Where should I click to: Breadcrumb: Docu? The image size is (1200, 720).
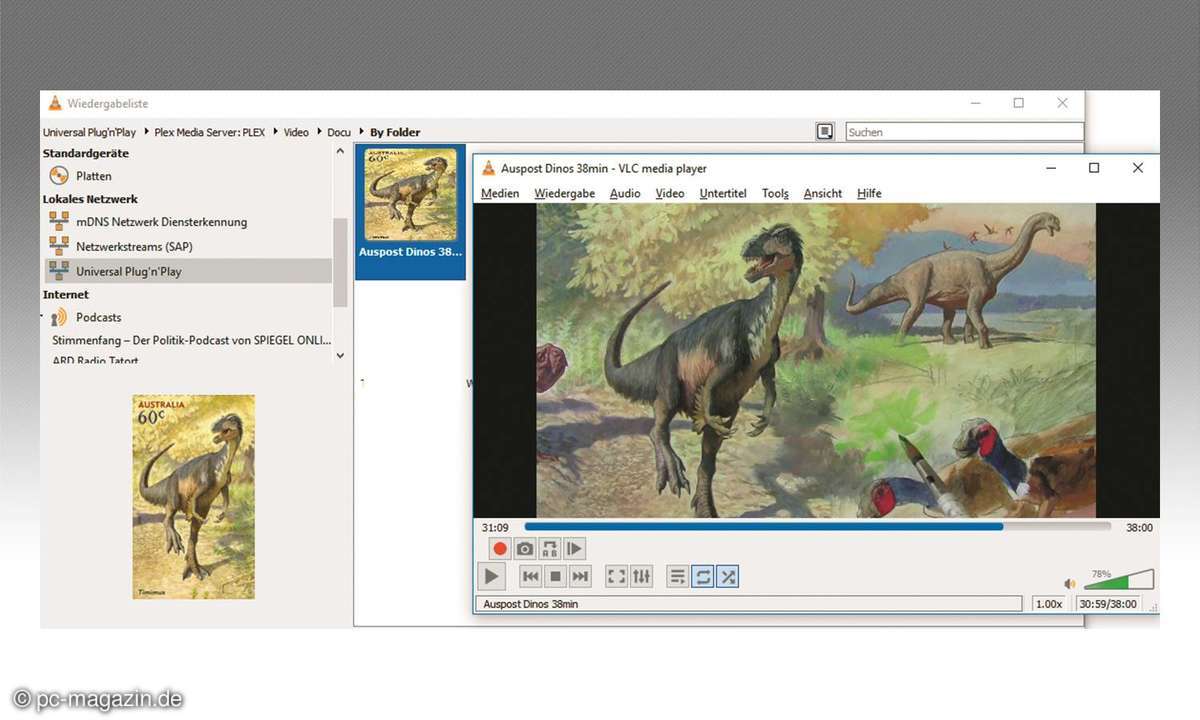click(339, 132)
